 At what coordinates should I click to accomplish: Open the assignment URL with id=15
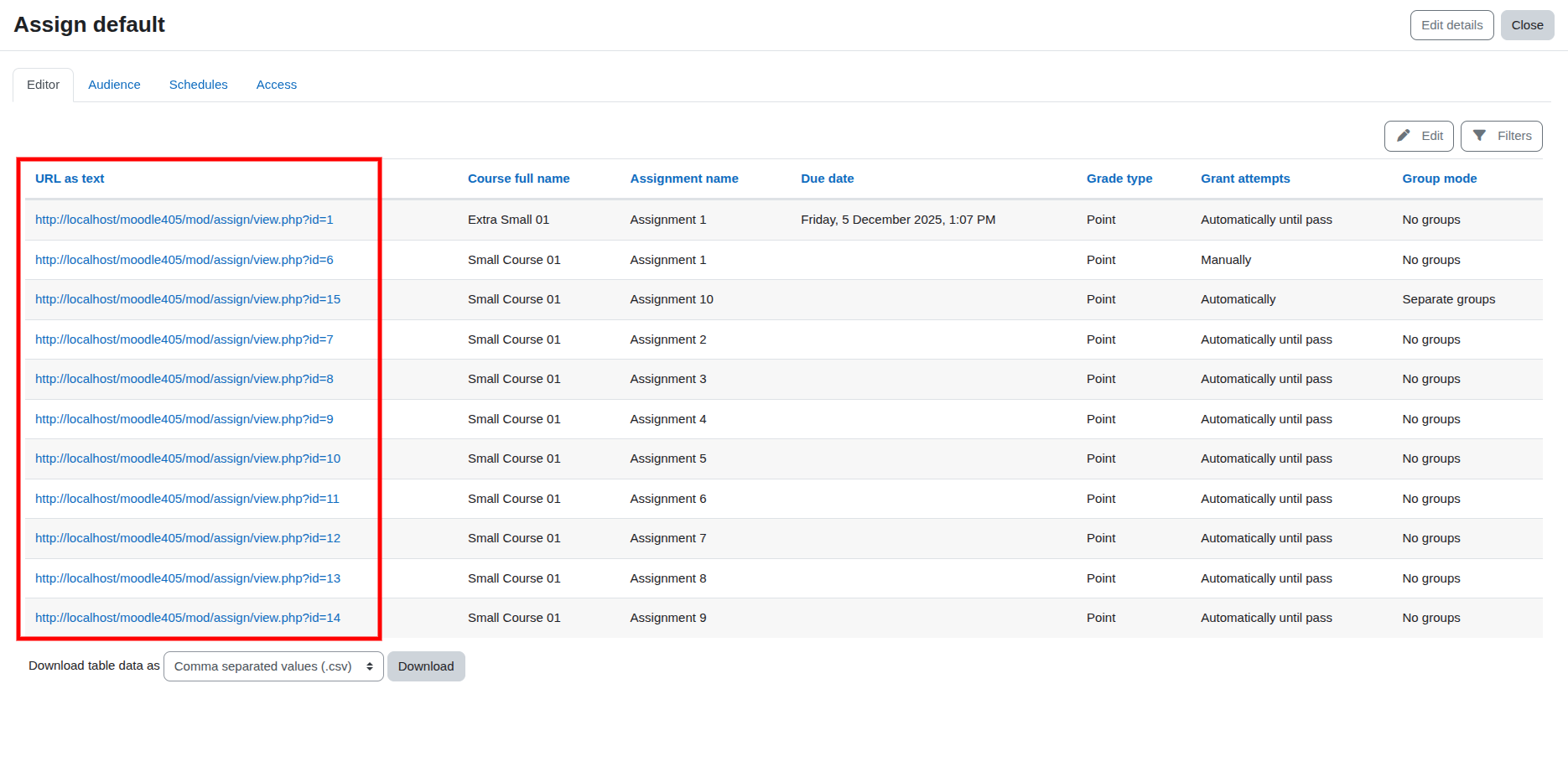pos(188,299)
